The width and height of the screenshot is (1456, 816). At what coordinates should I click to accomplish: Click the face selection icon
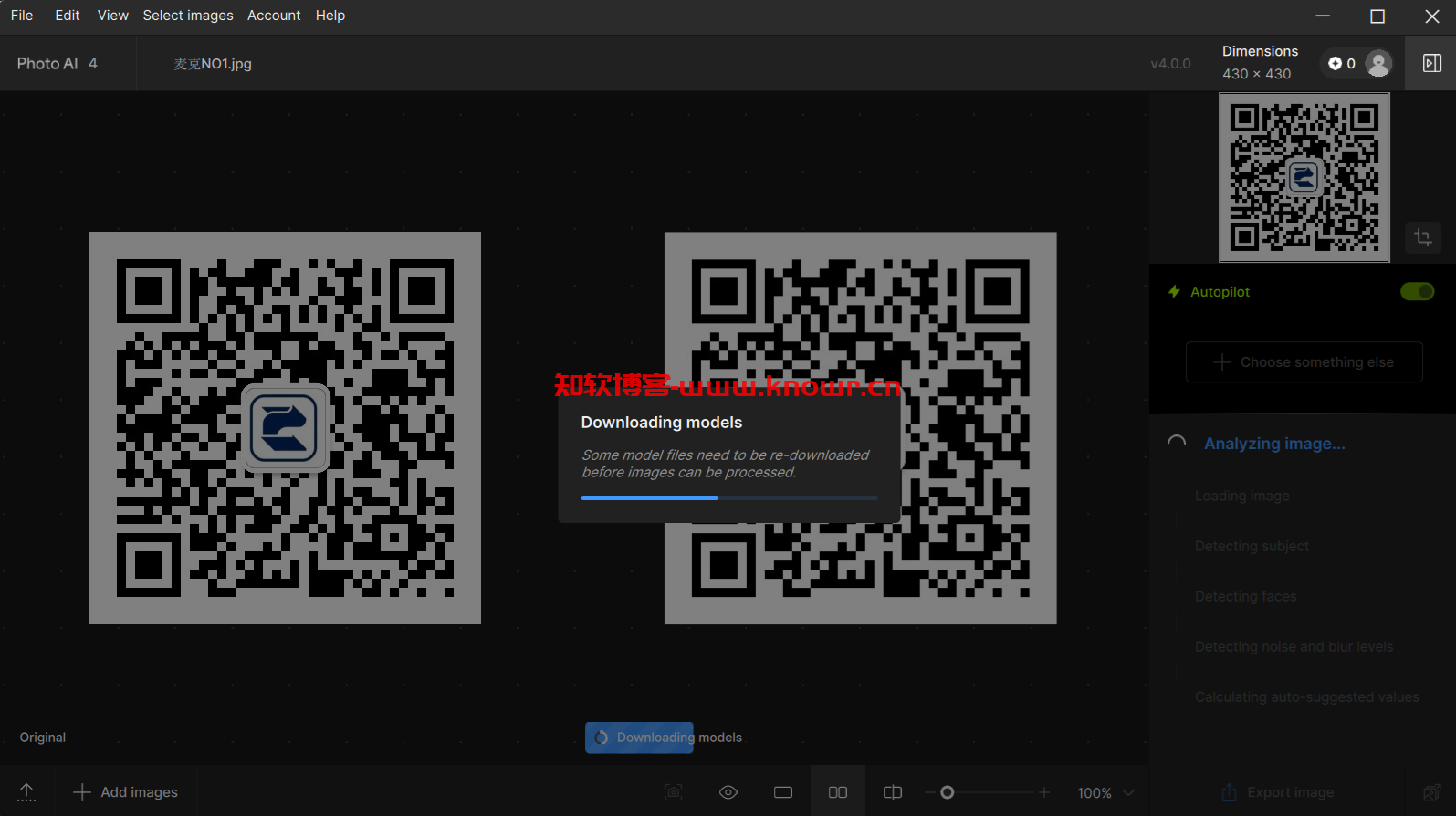(x=674, y=792)
